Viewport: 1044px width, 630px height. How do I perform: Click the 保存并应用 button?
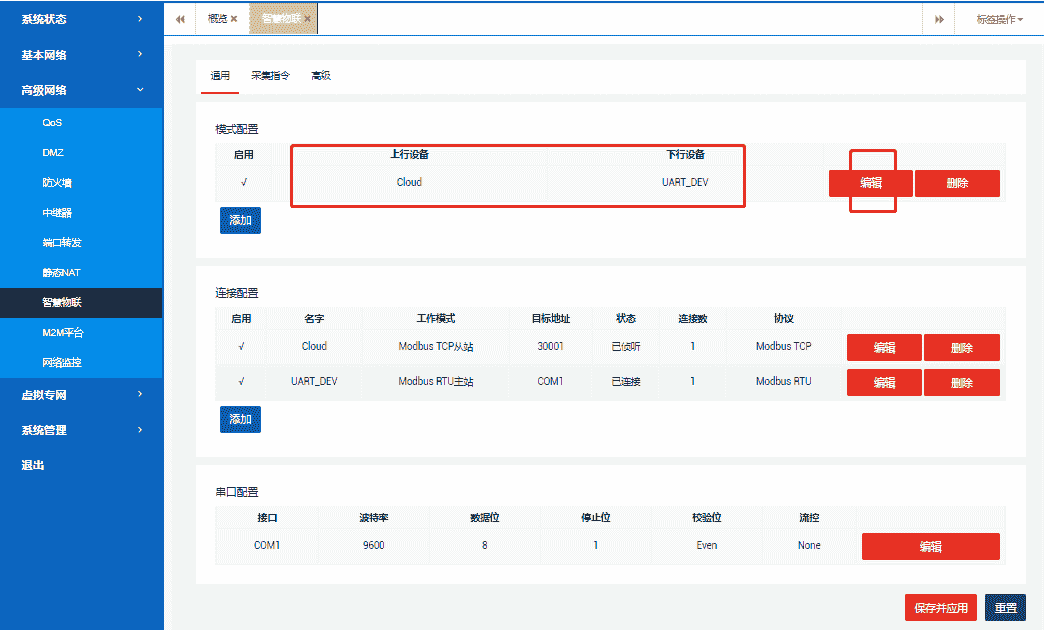(x=940, y=607)
